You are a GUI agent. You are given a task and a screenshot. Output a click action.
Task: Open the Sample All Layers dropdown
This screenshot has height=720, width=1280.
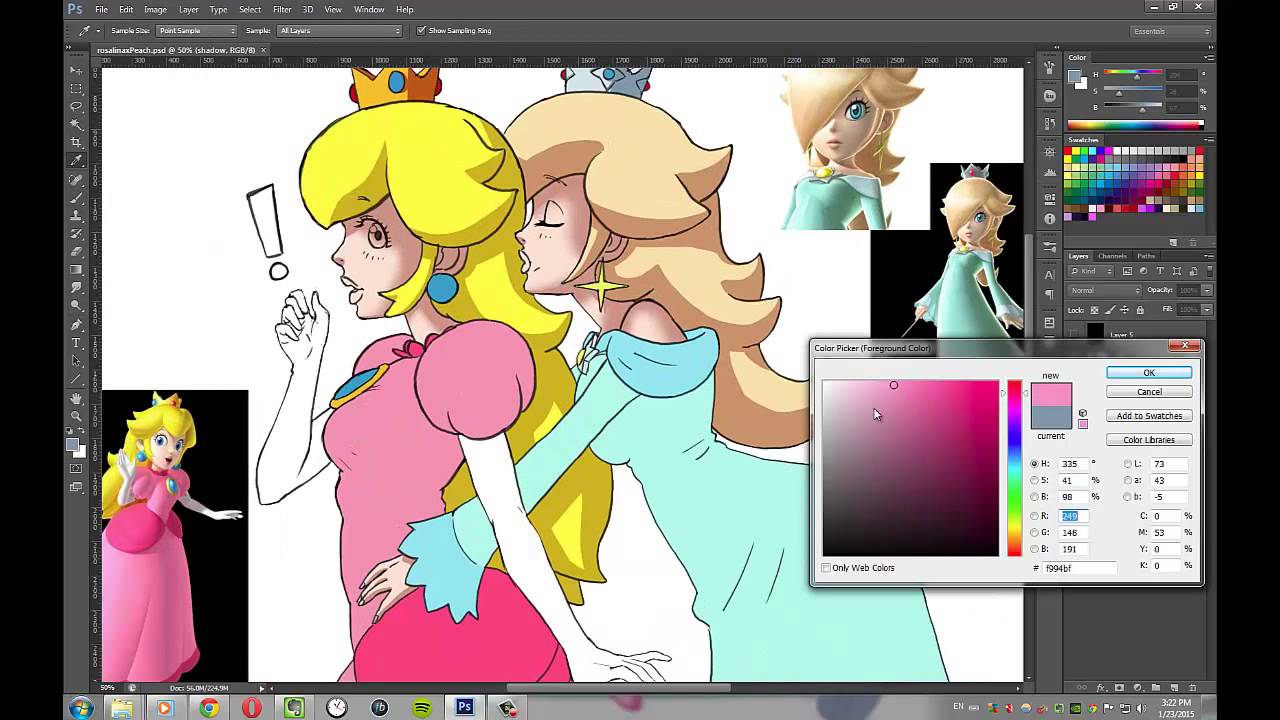tap(339, 31)
